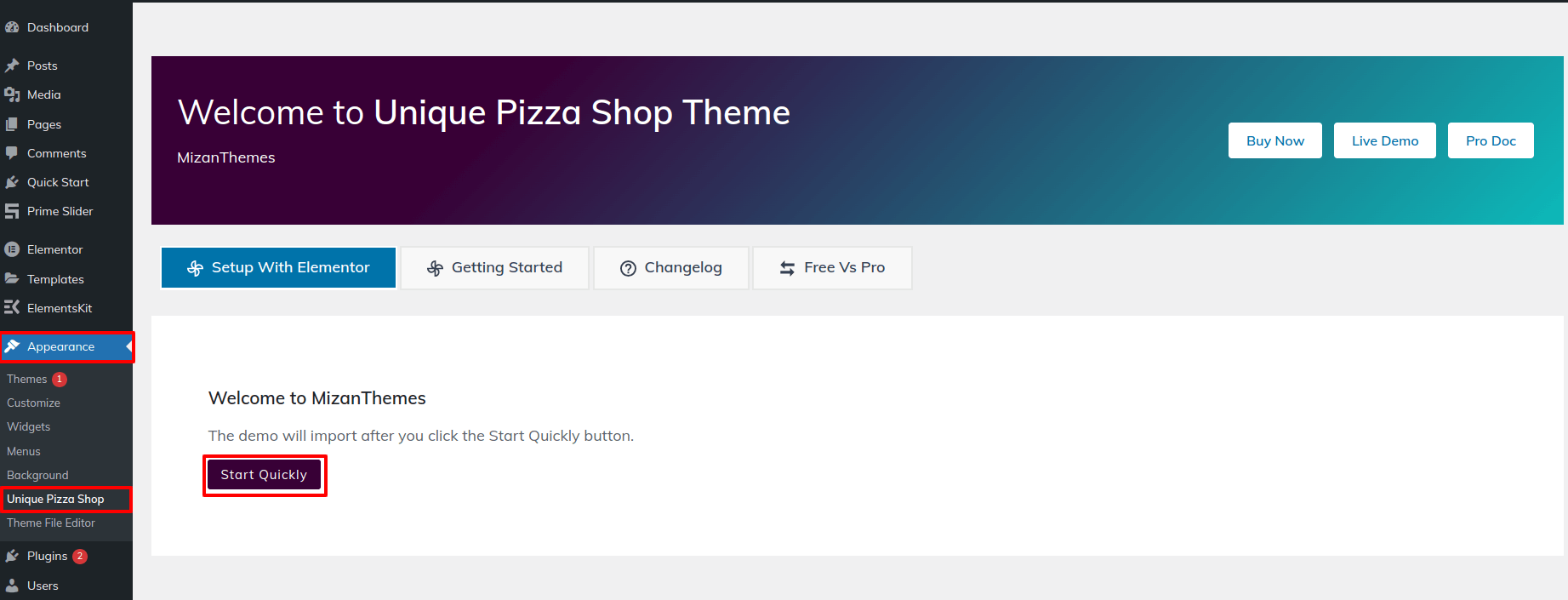
Task: Click the ElementsKit logo icon
Action: click(x=12, y=308)
